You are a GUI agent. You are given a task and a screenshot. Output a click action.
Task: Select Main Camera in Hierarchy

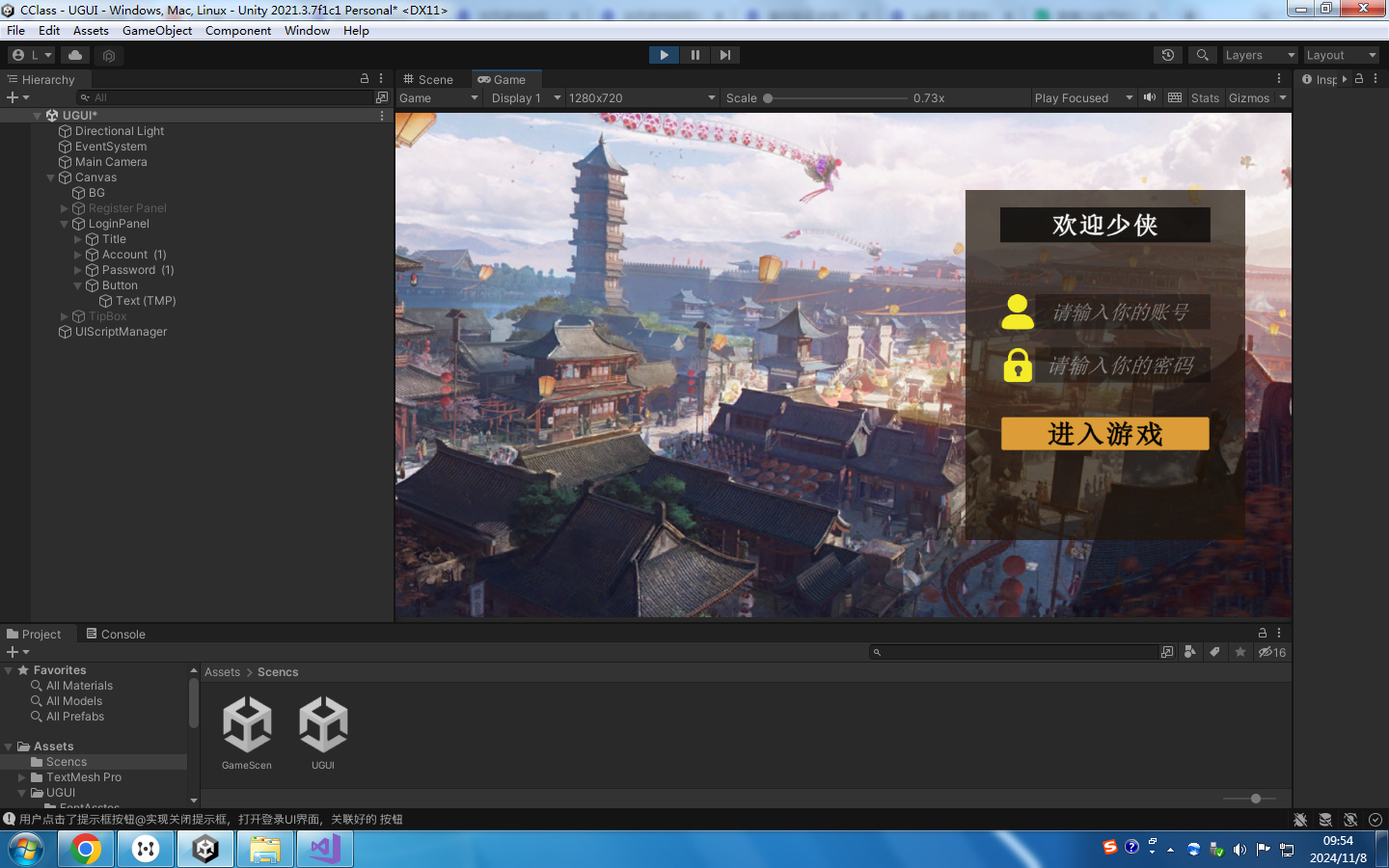pos(111,162)
